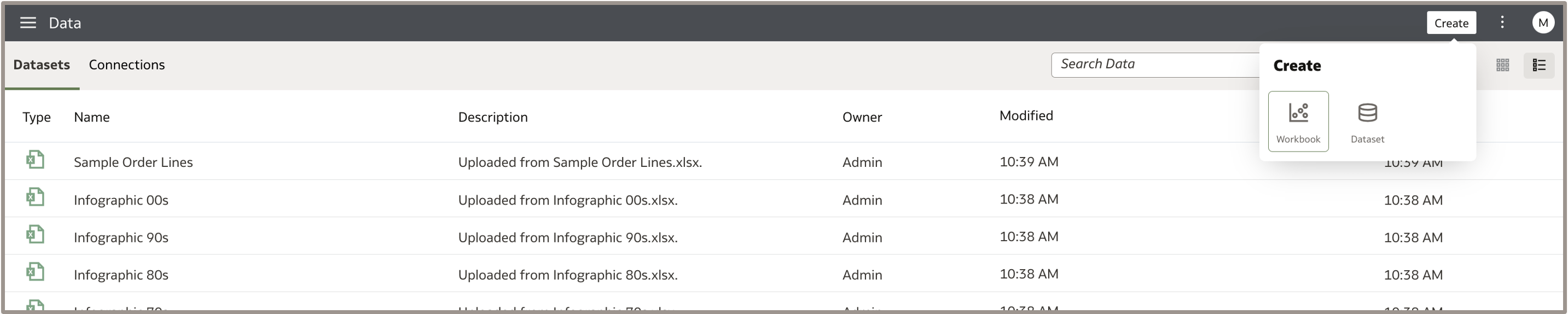1568x314 pixels.
Task: Sort by the Name column header
Action: point(92,118)
